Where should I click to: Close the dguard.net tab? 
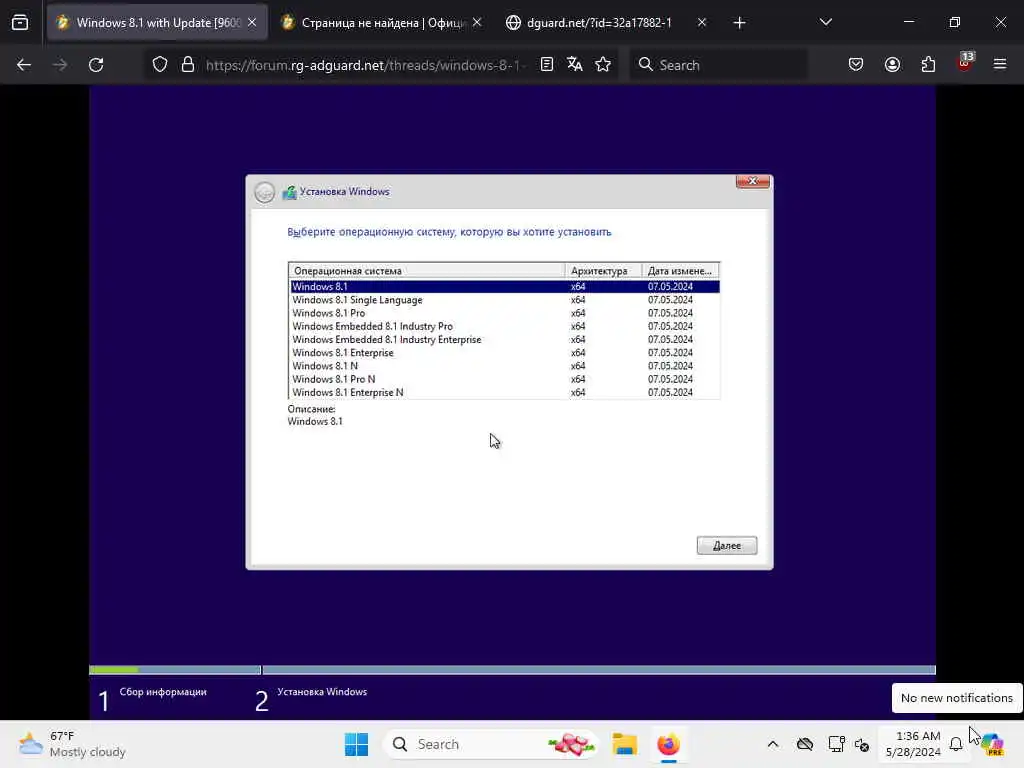coord(702,23)
